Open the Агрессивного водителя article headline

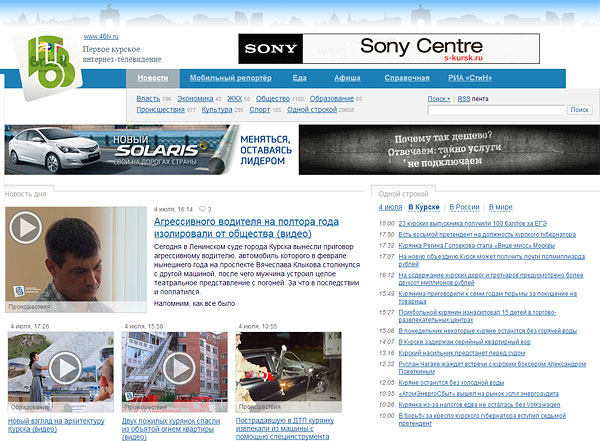click(x=246, y=227)
